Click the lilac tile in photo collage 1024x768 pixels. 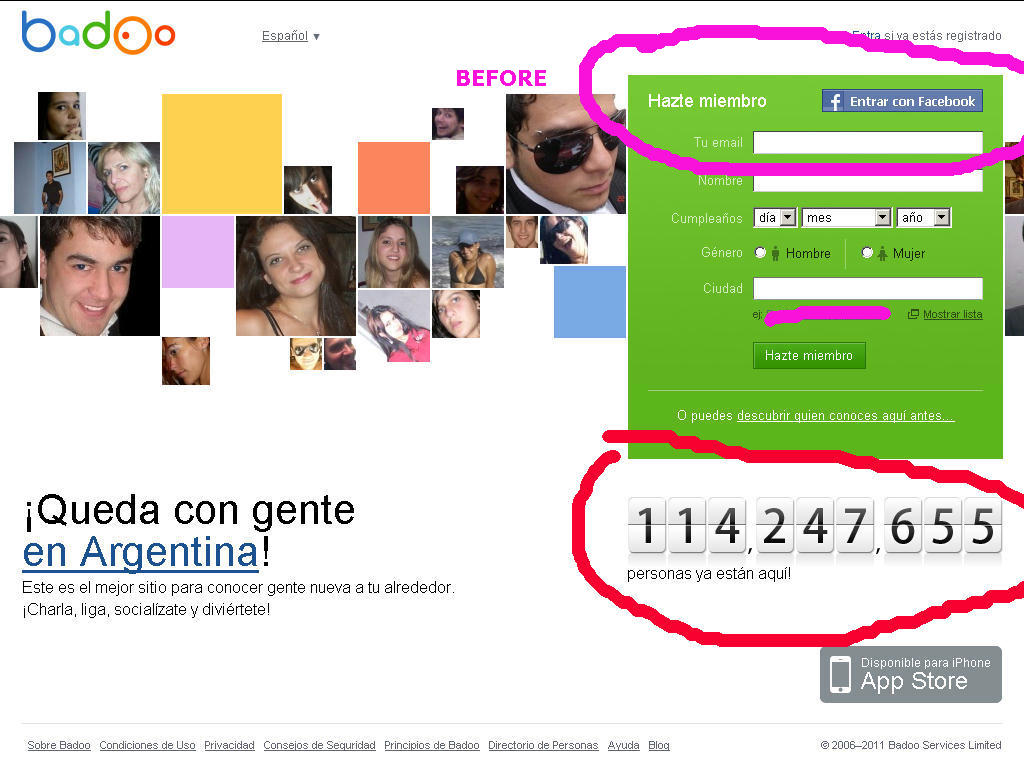pos(198,251)
